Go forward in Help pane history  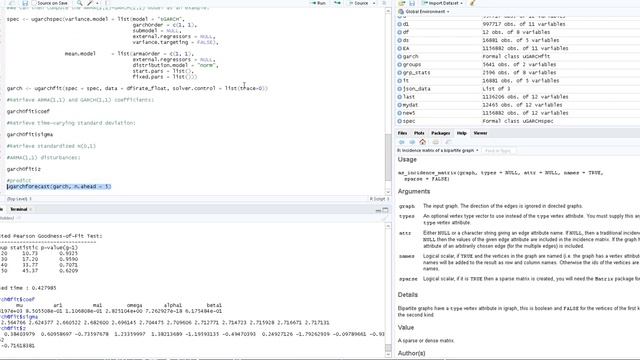pyautogui.click(x=412, y=142)
